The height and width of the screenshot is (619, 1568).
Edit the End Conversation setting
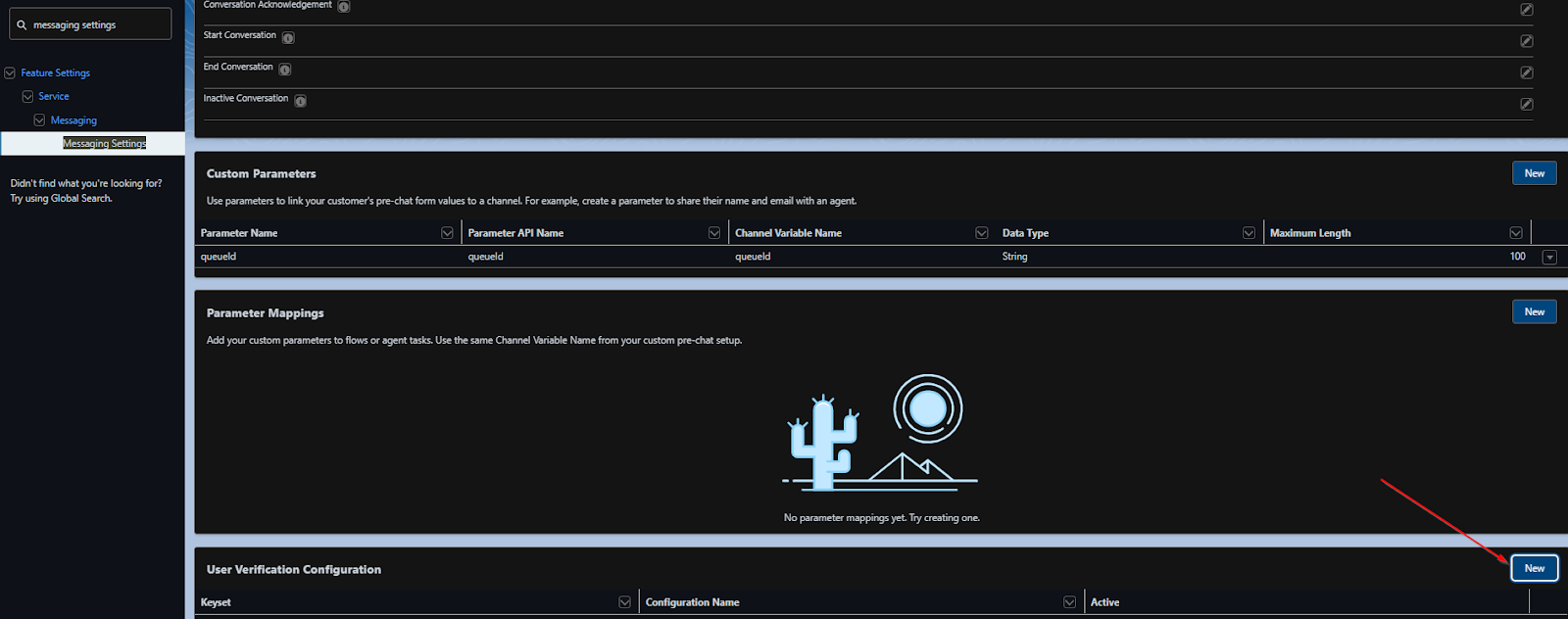pos(1526,72)
